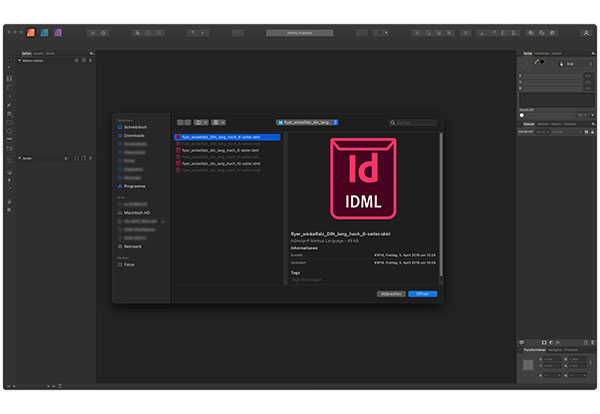Open the account icon in the toolbar
Screen dimensions: 600x414
(586, 33)
